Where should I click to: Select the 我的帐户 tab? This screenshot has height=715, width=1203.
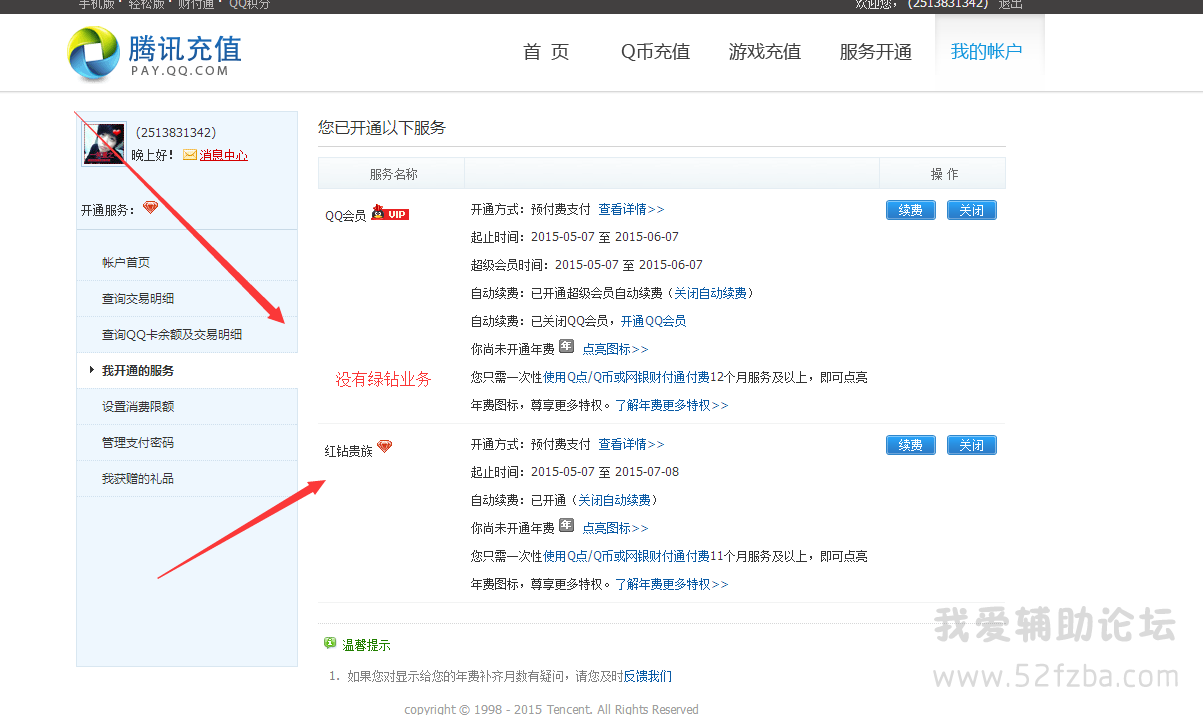point(987,52)
